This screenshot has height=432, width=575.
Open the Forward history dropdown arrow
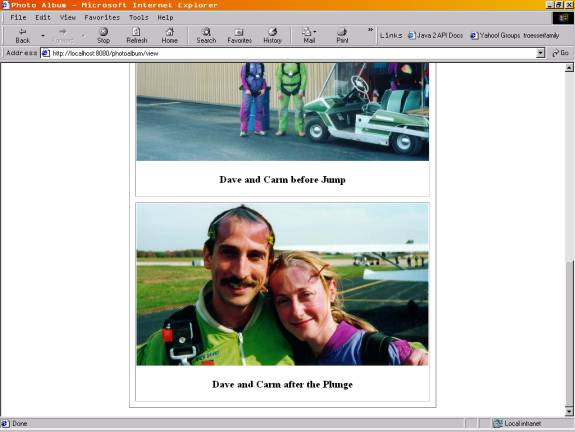click(x=83, y=36)
